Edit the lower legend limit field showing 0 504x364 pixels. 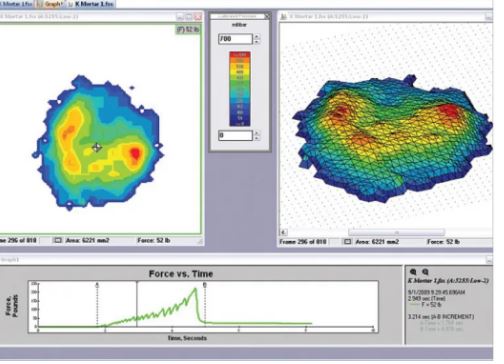235,135
